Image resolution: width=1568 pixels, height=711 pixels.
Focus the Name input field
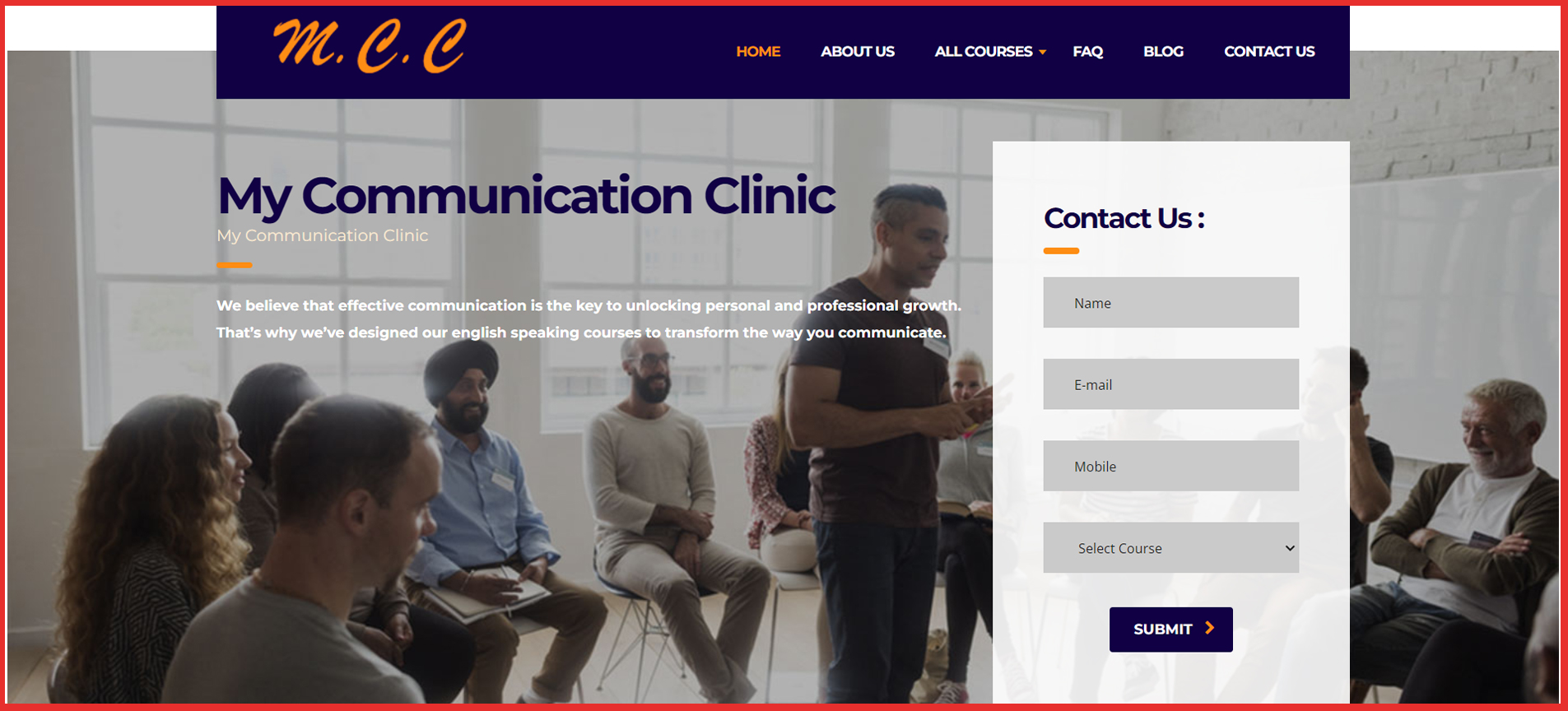(x=1171, y=302)
